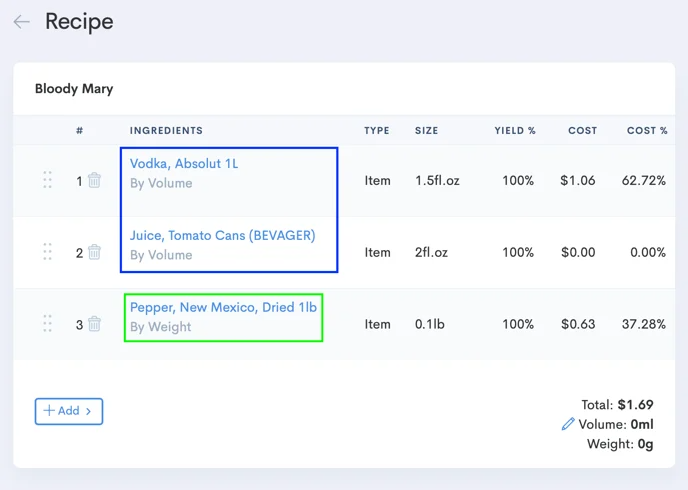Delete the Vodka, Absolut 1L ingredient row

94,181
